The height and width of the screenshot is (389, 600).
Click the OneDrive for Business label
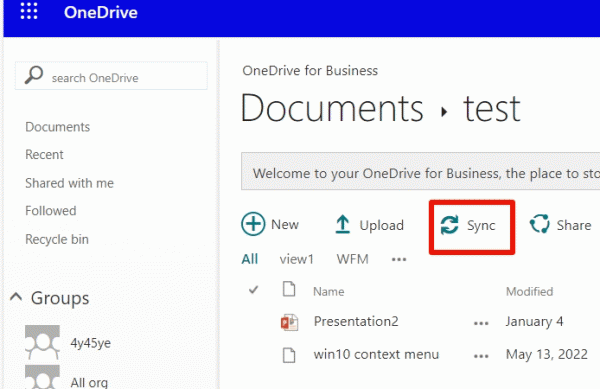pyautogui.click(x=310, y=71)
